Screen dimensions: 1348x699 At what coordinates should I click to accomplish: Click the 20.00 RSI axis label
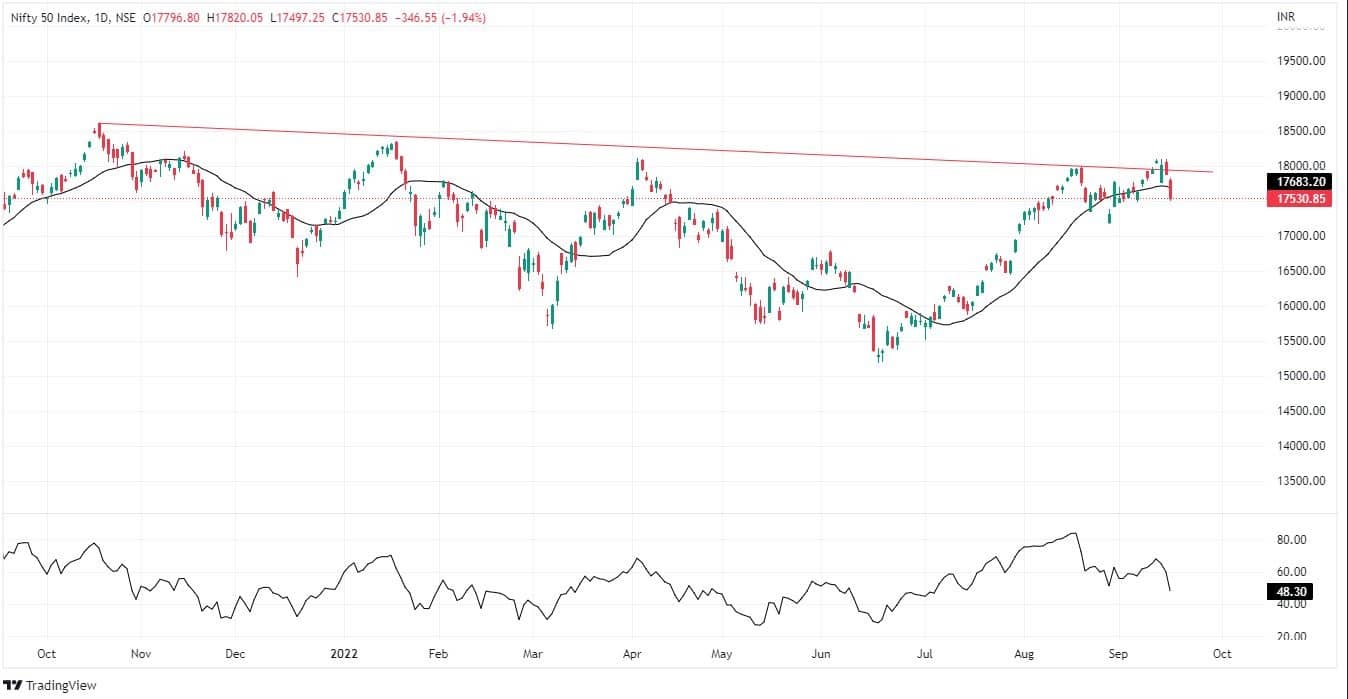1293,636
